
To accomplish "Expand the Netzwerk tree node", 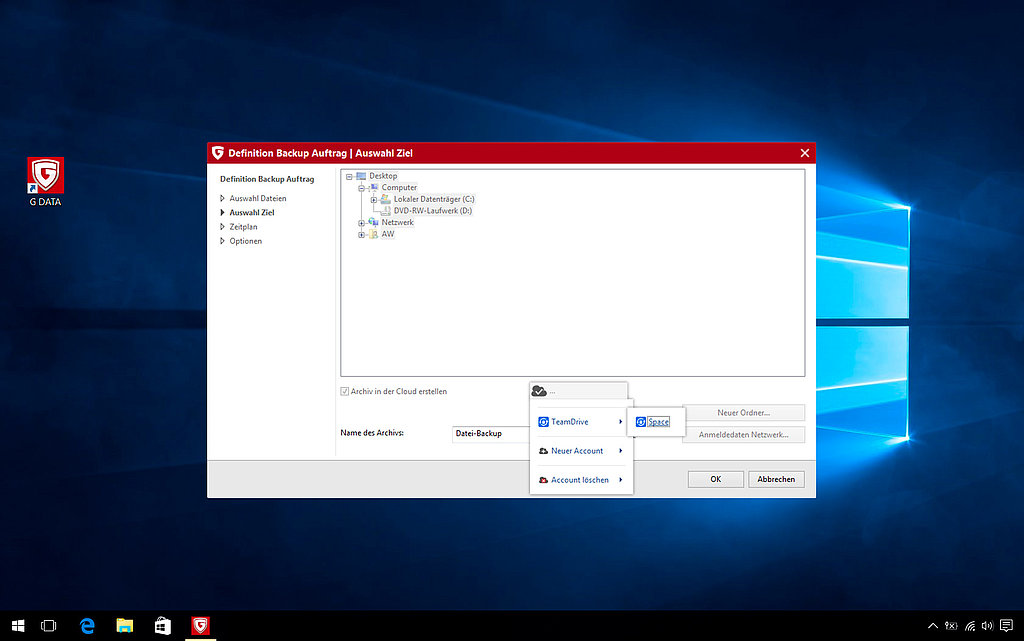I will (x=361, y=223).
